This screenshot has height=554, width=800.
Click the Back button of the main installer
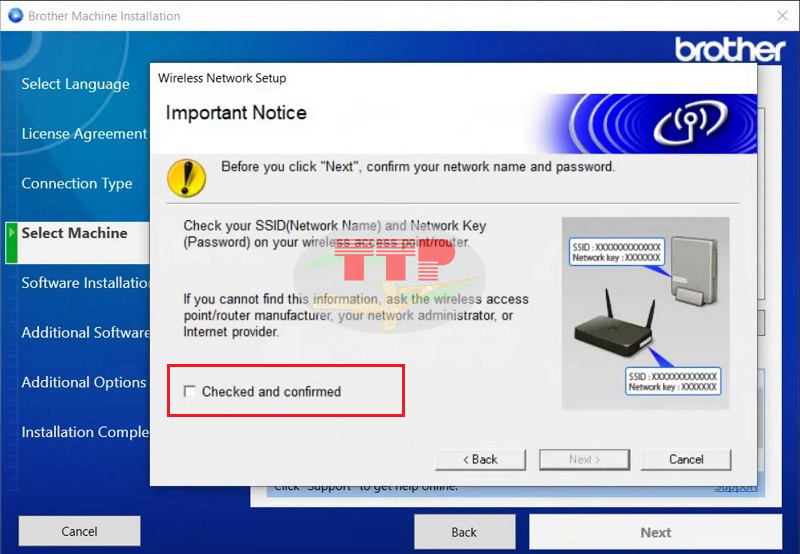tap(464, 532)
